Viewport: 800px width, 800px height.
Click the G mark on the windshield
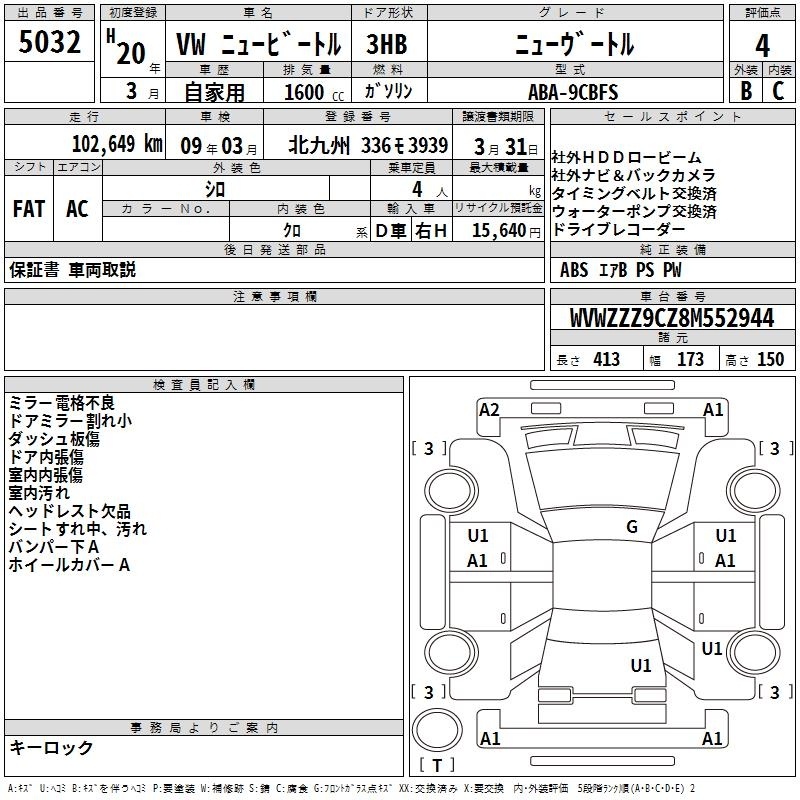631,527
